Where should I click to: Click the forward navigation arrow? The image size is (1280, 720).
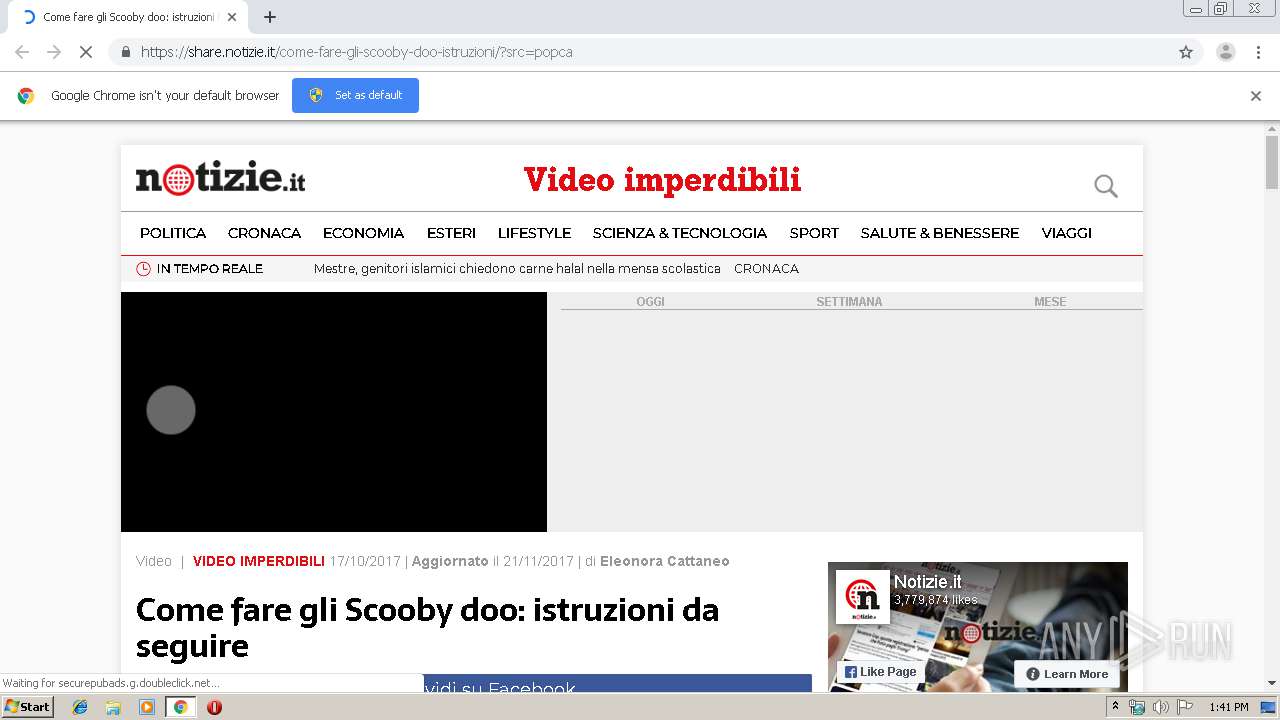(54, 52)
